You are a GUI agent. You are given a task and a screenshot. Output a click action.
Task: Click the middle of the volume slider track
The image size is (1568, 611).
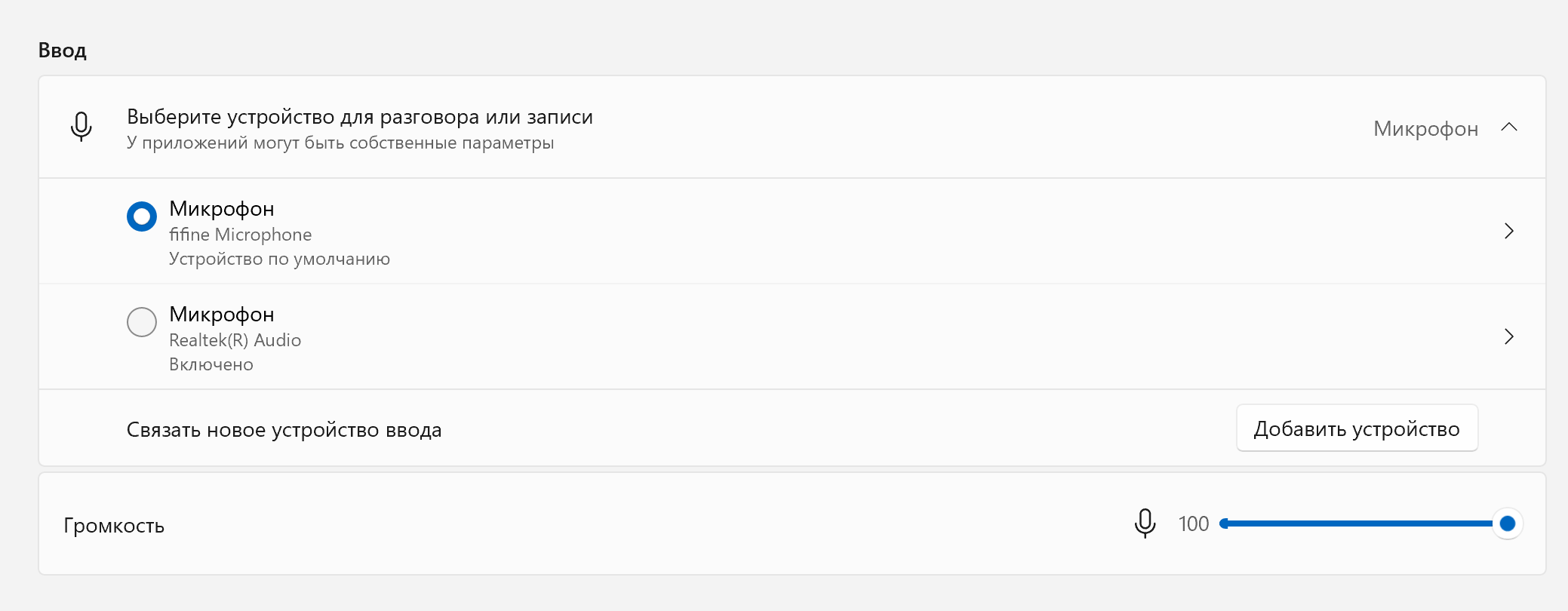1364,523
